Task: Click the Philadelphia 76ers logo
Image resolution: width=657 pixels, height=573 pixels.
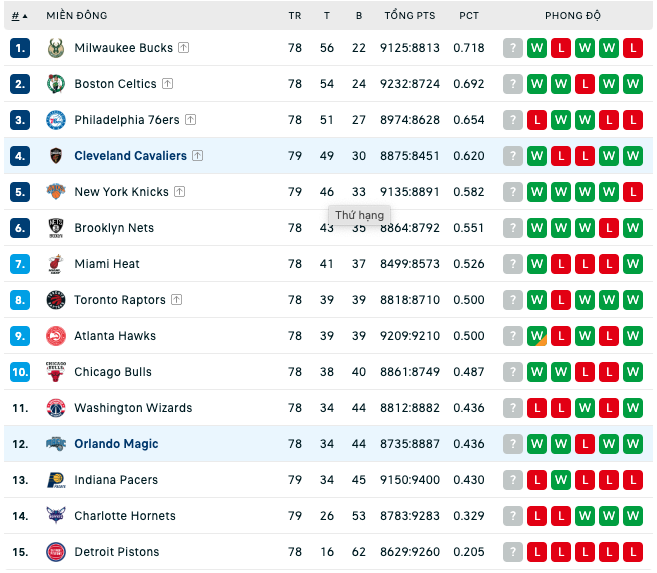Action: click(x=56, y=120)
